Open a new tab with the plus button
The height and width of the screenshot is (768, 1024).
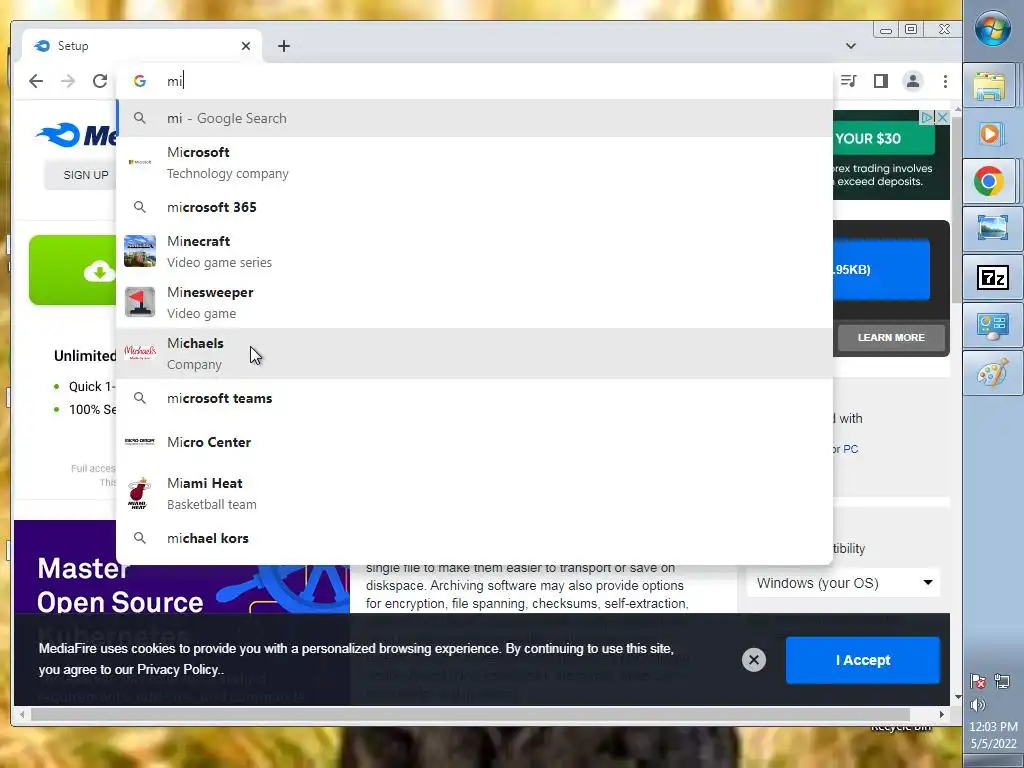(x=283, y=46)
